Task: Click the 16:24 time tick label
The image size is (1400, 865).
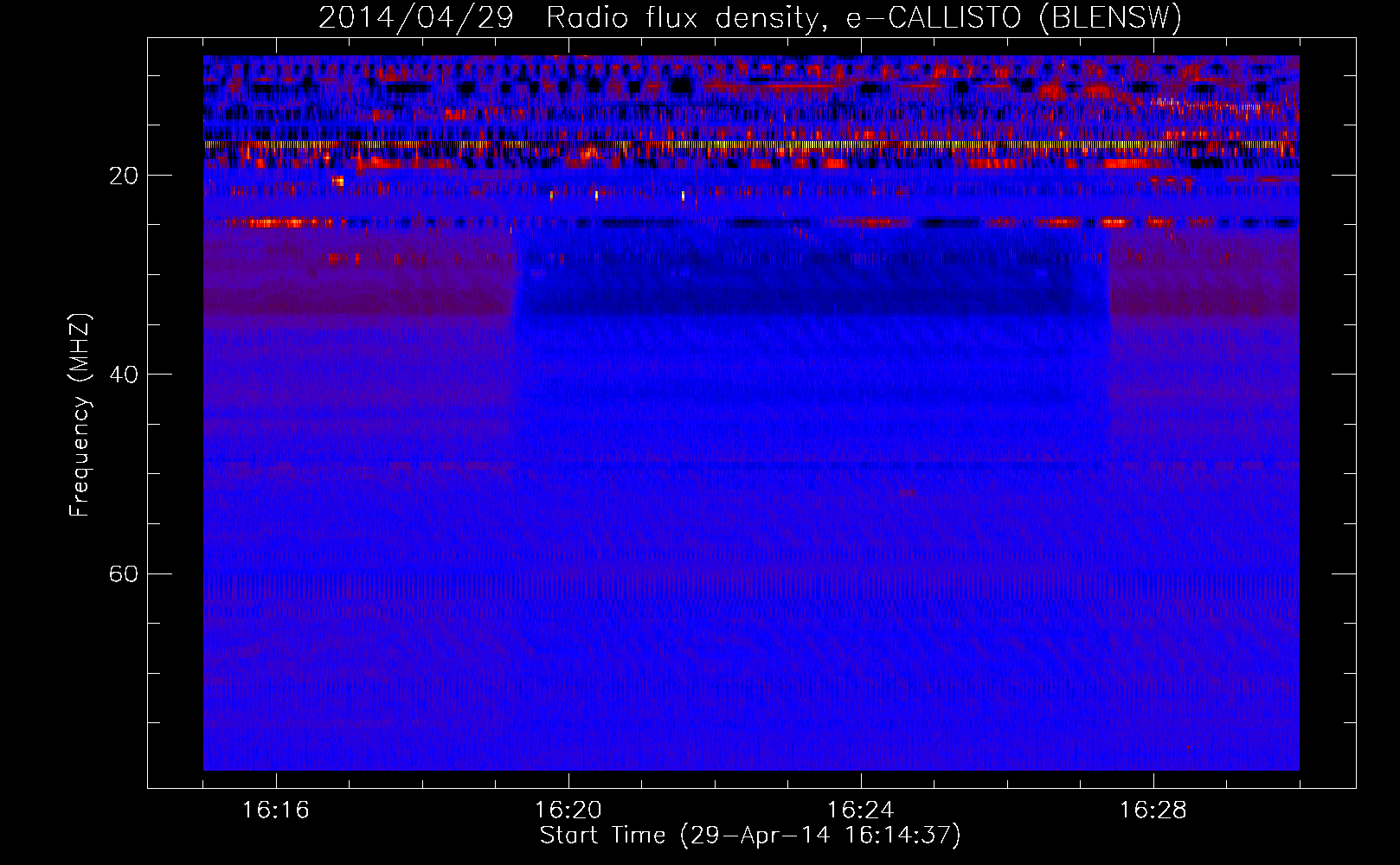Action: [x=861, y=811]
